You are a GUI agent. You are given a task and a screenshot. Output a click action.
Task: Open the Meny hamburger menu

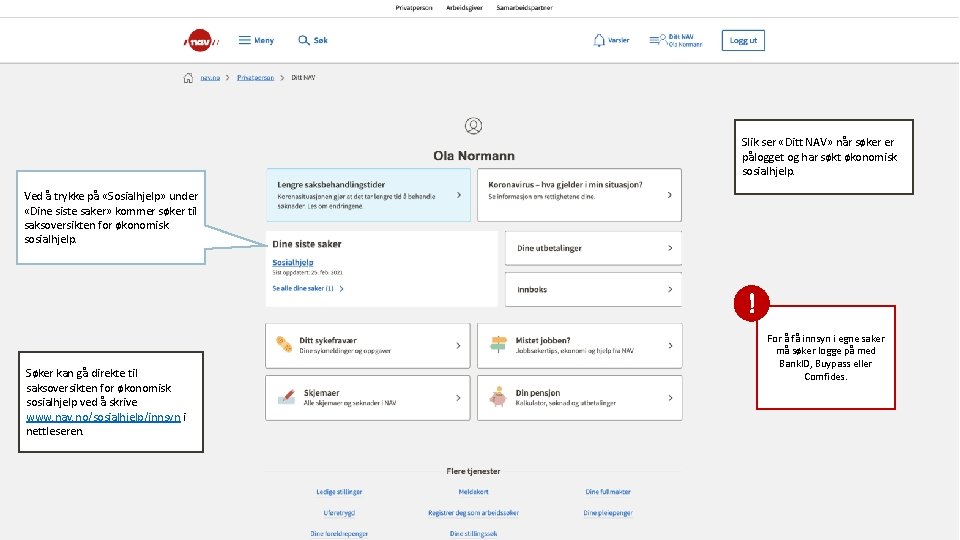256,40
